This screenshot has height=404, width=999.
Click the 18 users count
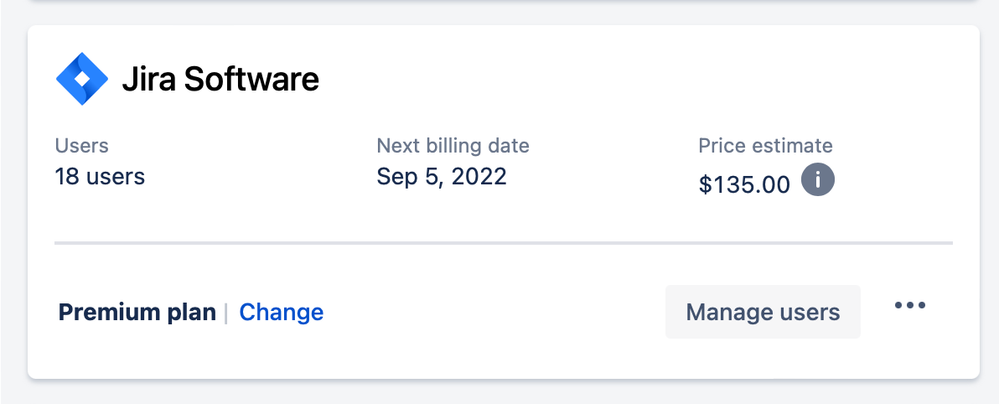[100, 177]
